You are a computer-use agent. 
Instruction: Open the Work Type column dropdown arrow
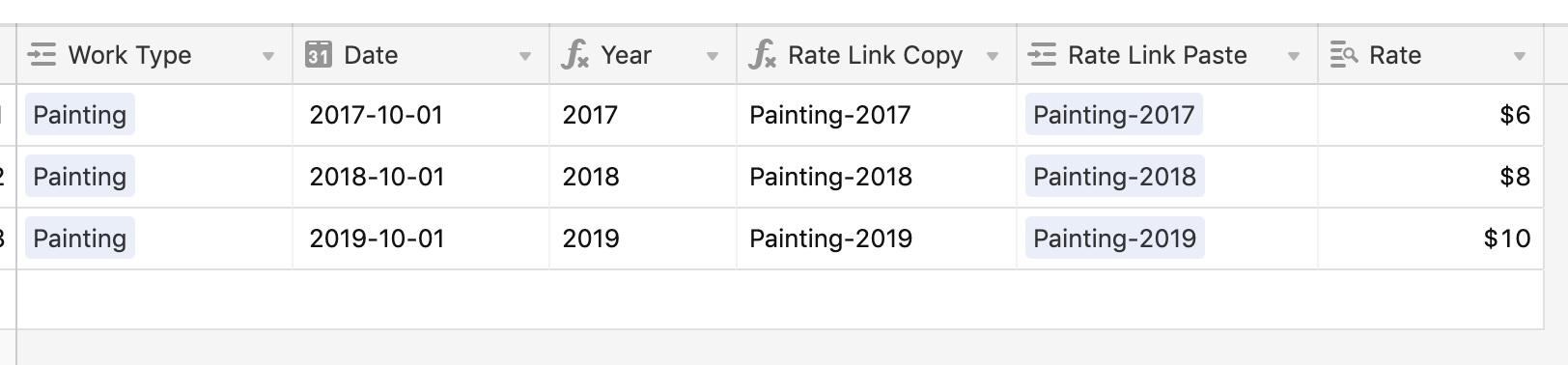point(268,57)
